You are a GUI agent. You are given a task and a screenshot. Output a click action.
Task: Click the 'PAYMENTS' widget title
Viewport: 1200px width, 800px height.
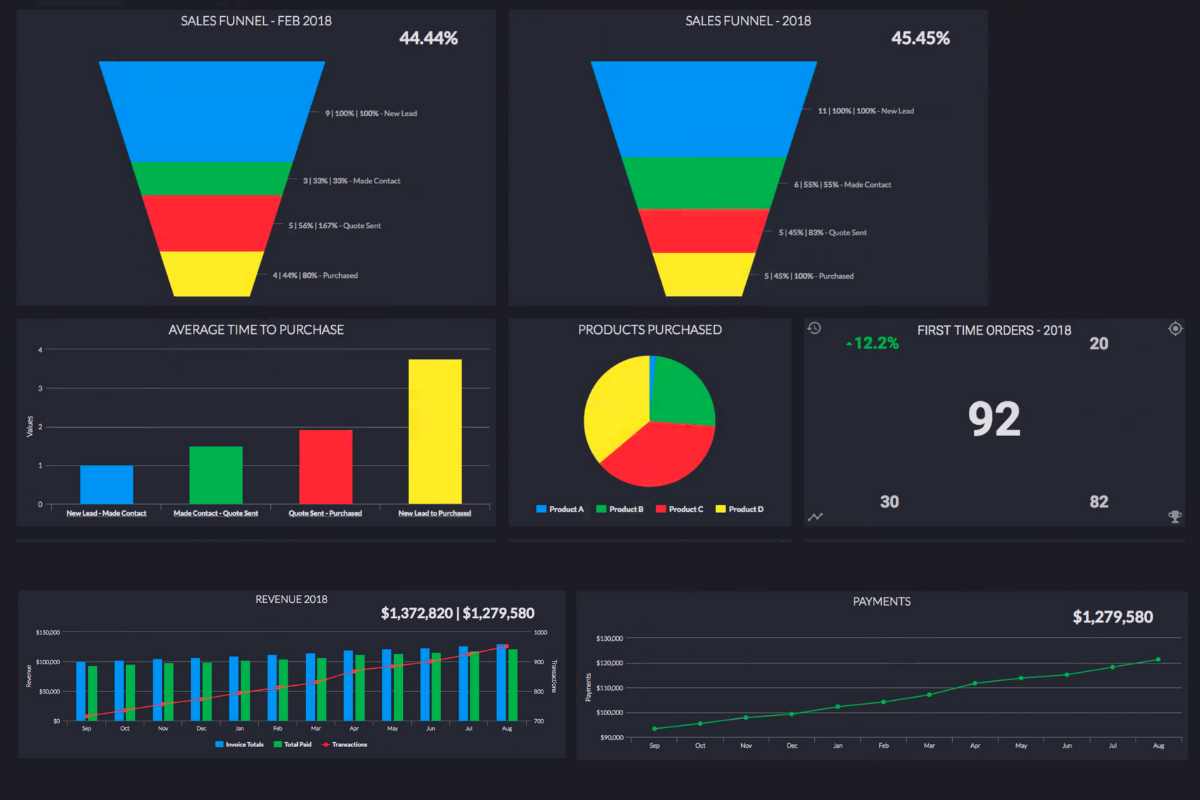tap(882, 601)
